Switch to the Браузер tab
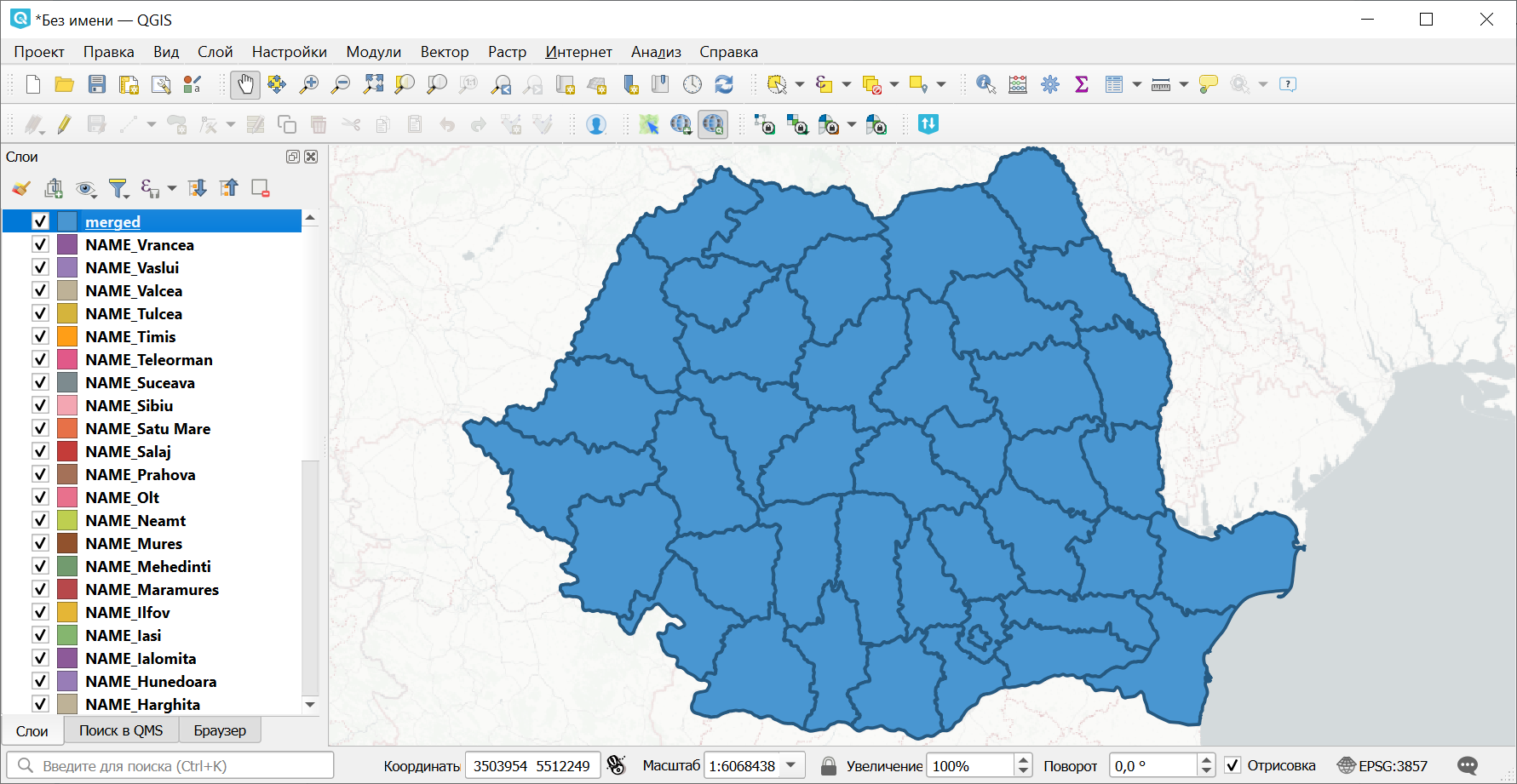1517x784 pixels. click(220, 730)
